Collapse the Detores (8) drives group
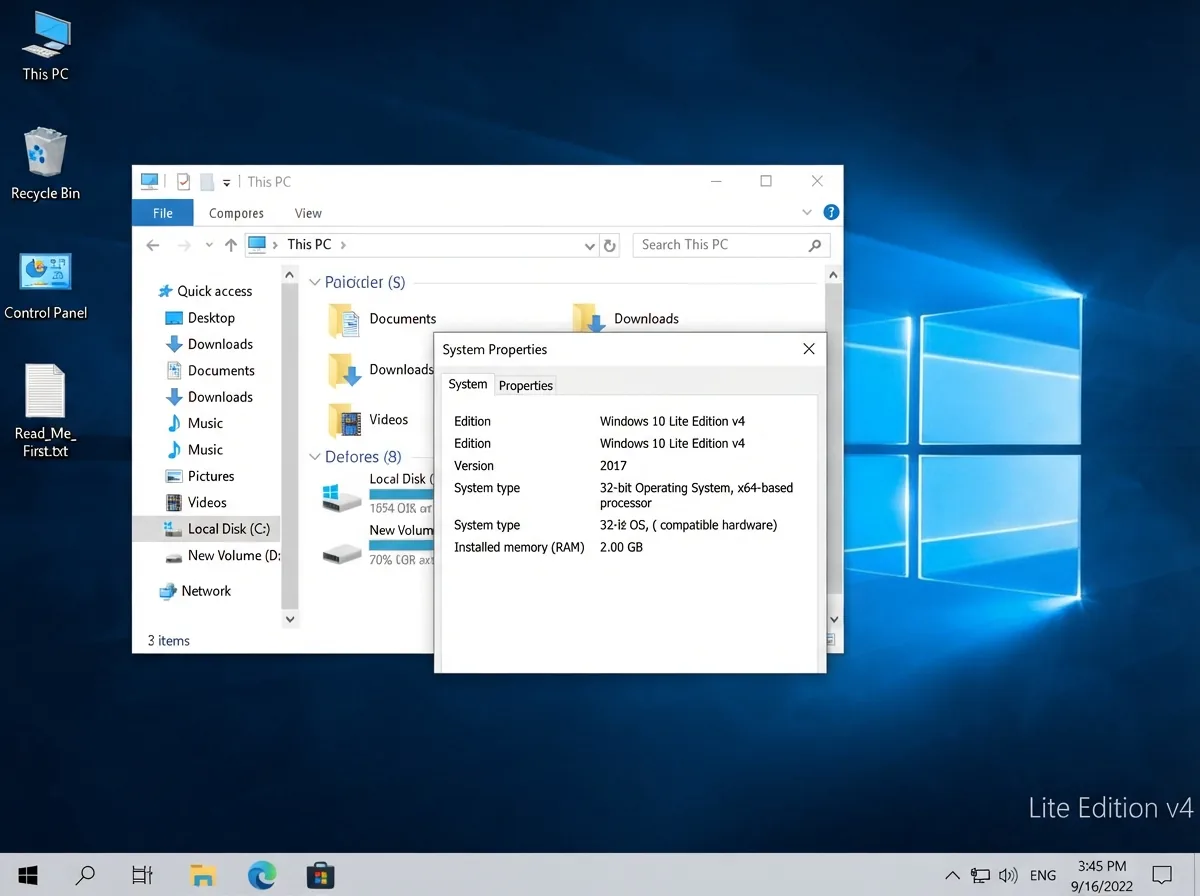1200x896 pixels. [315, 457]
